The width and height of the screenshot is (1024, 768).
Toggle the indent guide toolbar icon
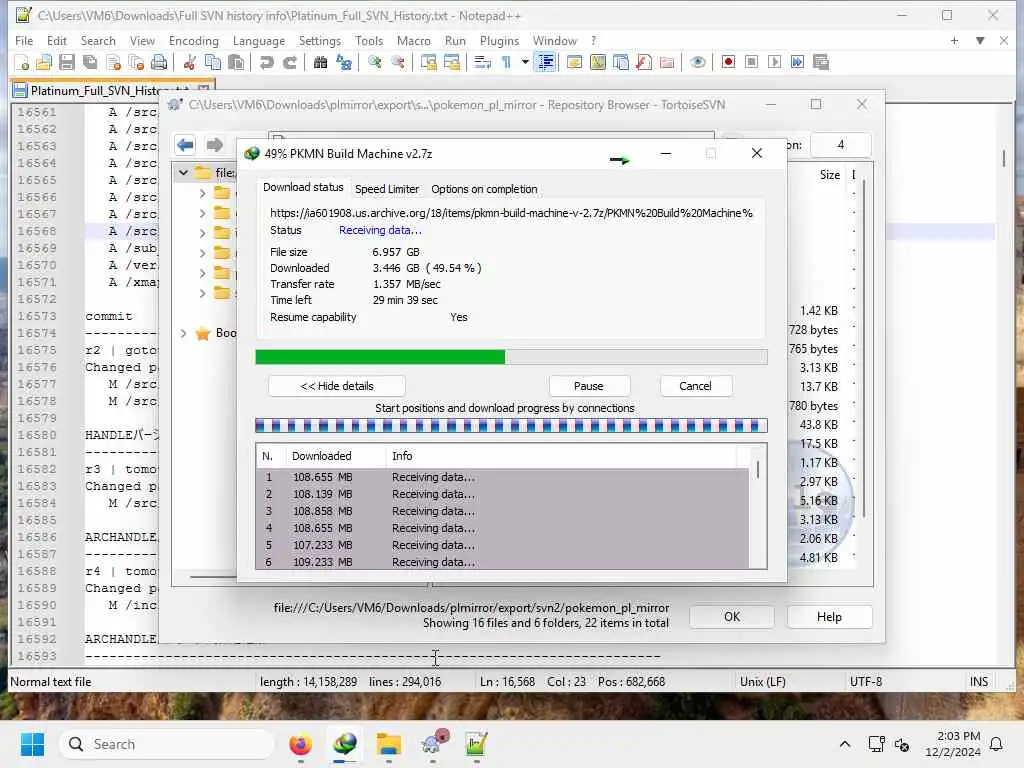(545, 63)
